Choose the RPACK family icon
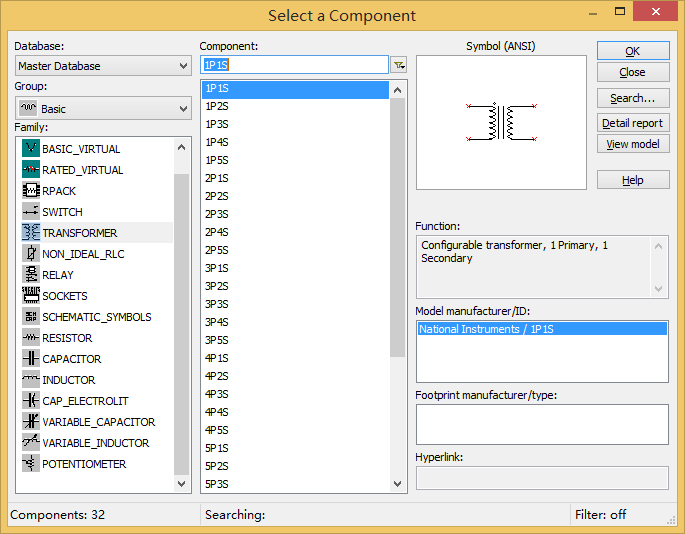 click(30, 191)
